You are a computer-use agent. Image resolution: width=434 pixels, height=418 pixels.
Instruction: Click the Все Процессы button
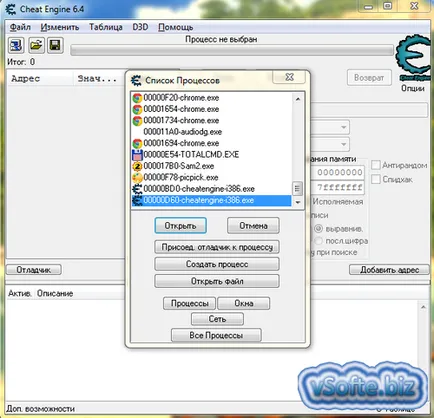[x=216, y=335]
